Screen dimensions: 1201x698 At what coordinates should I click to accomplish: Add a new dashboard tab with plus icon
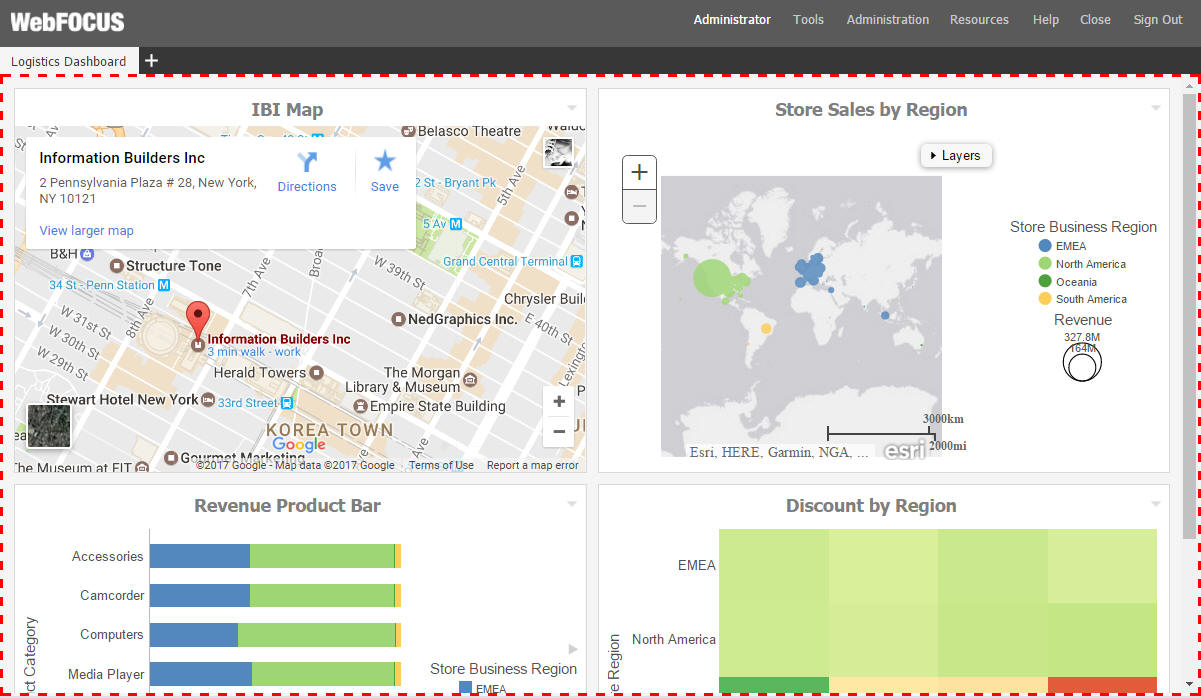tap(151, 61)
